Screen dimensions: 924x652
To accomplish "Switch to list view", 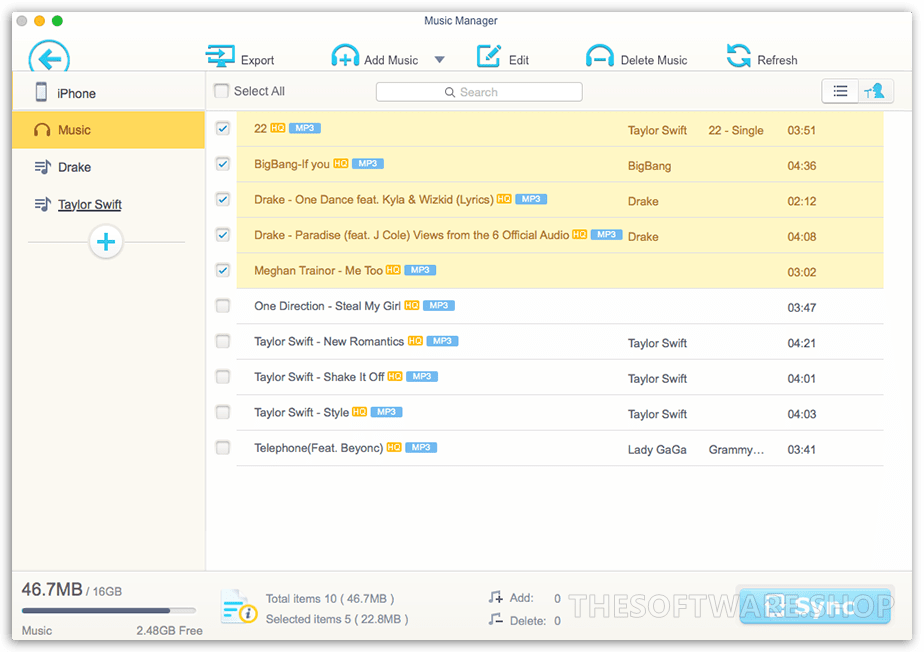I will [x=840, y=91].
